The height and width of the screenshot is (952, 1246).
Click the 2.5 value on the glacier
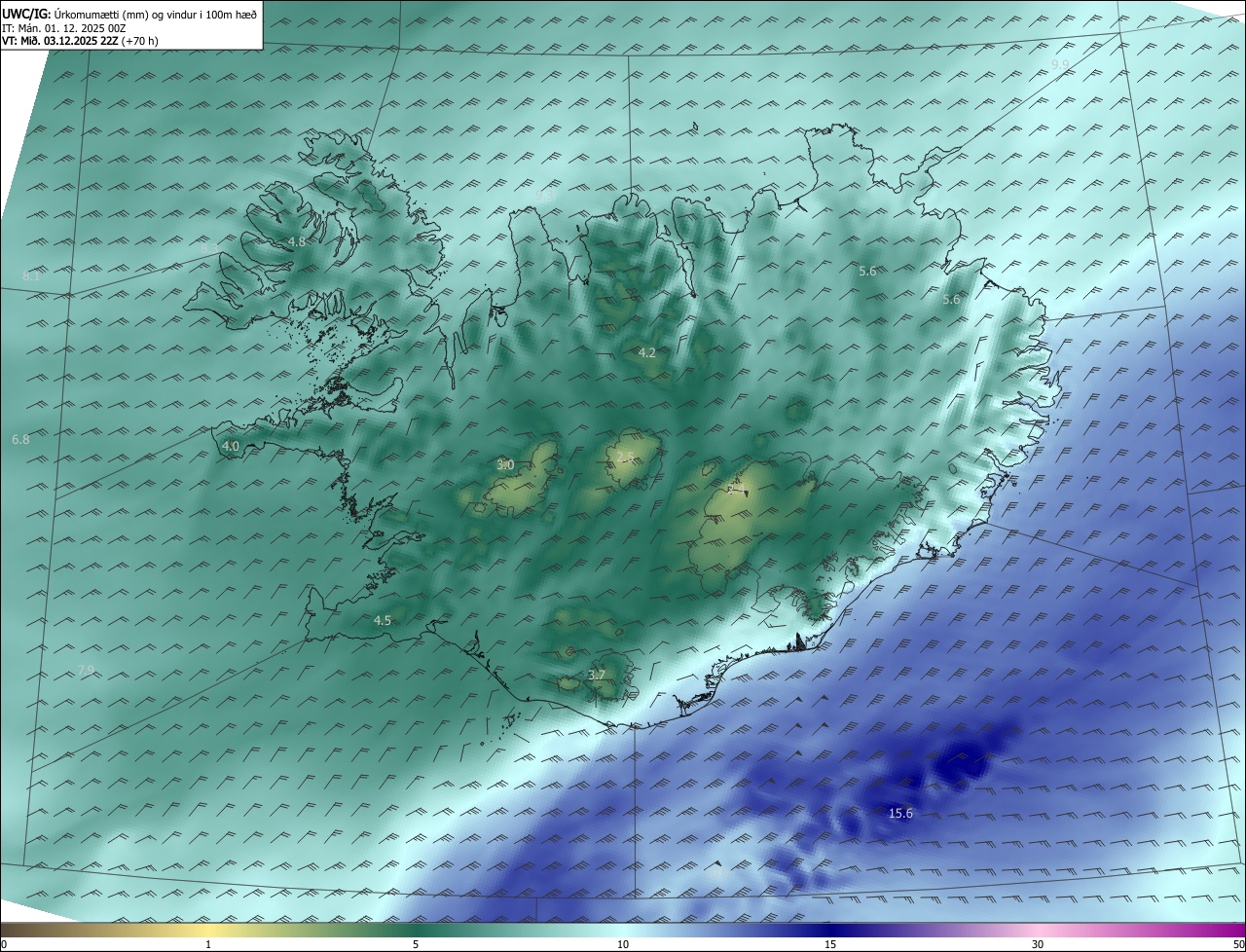tap(625, 457)
